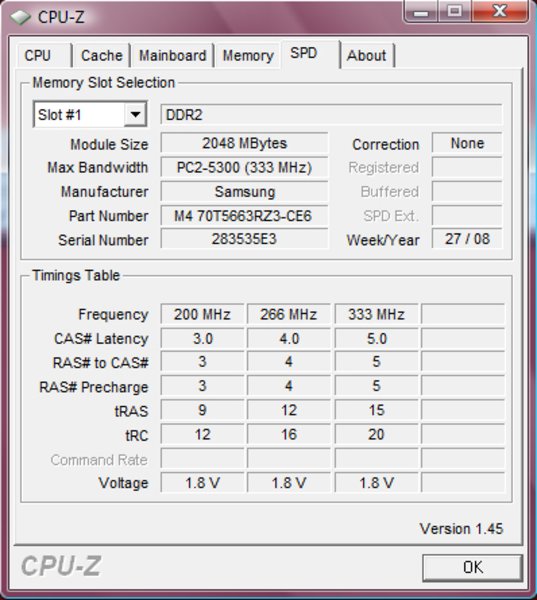Go to the Mainboard tab
The image size is (537, 600).
tap(172, 55)
